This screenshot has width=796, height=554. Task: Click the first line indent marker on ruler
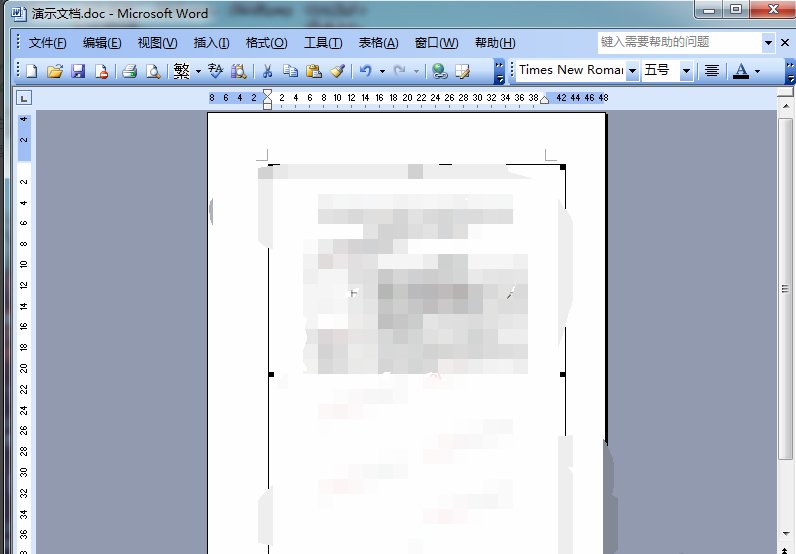tap(268, 93)
